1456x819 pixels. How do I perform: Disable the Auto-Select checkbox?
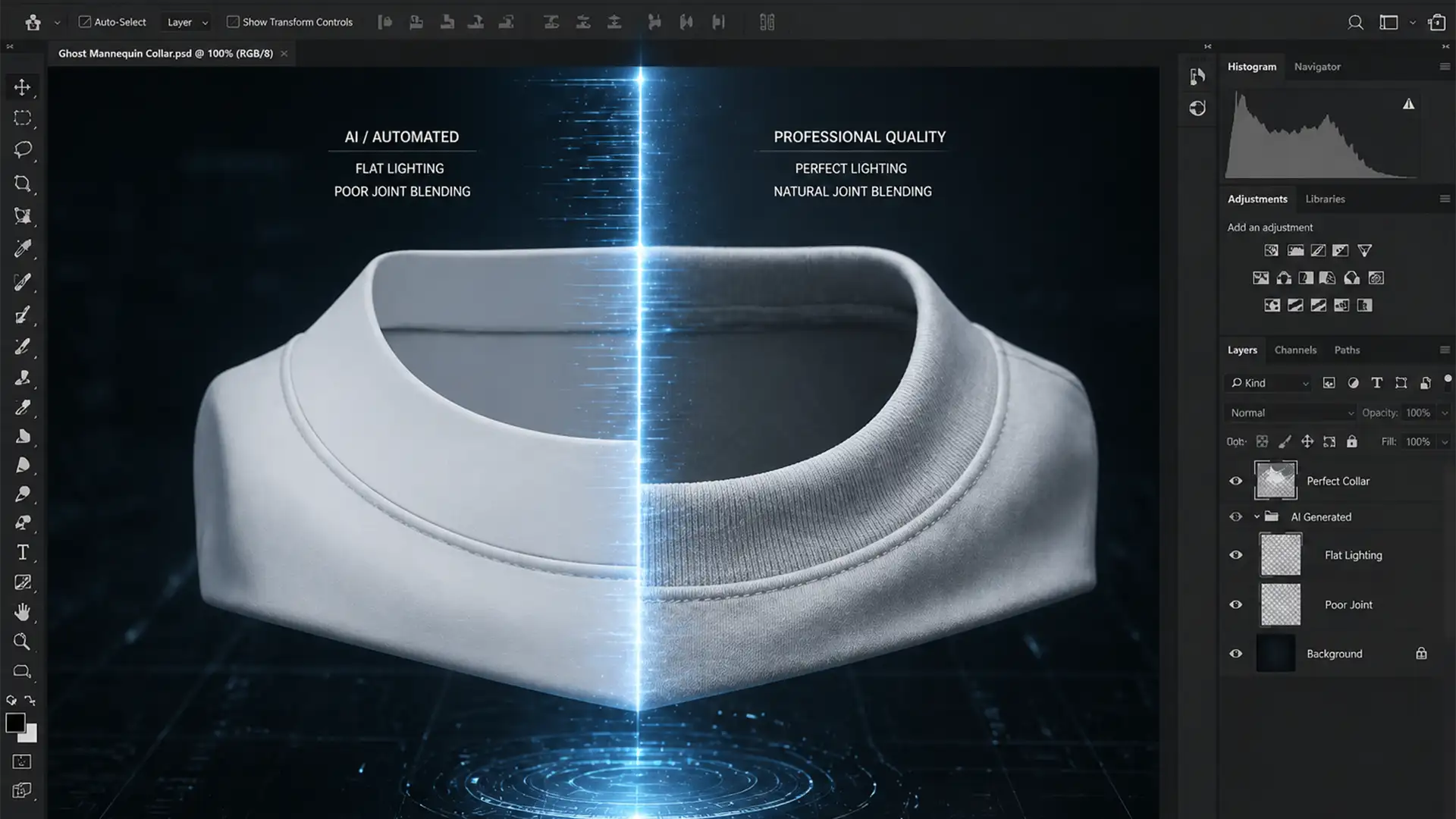pos(85,22)
